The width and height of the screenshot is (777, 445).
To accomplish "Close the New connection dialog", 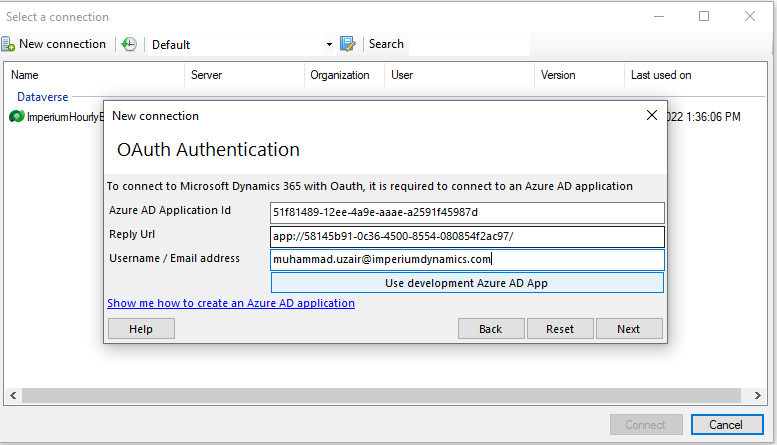I will click(652, 115).
